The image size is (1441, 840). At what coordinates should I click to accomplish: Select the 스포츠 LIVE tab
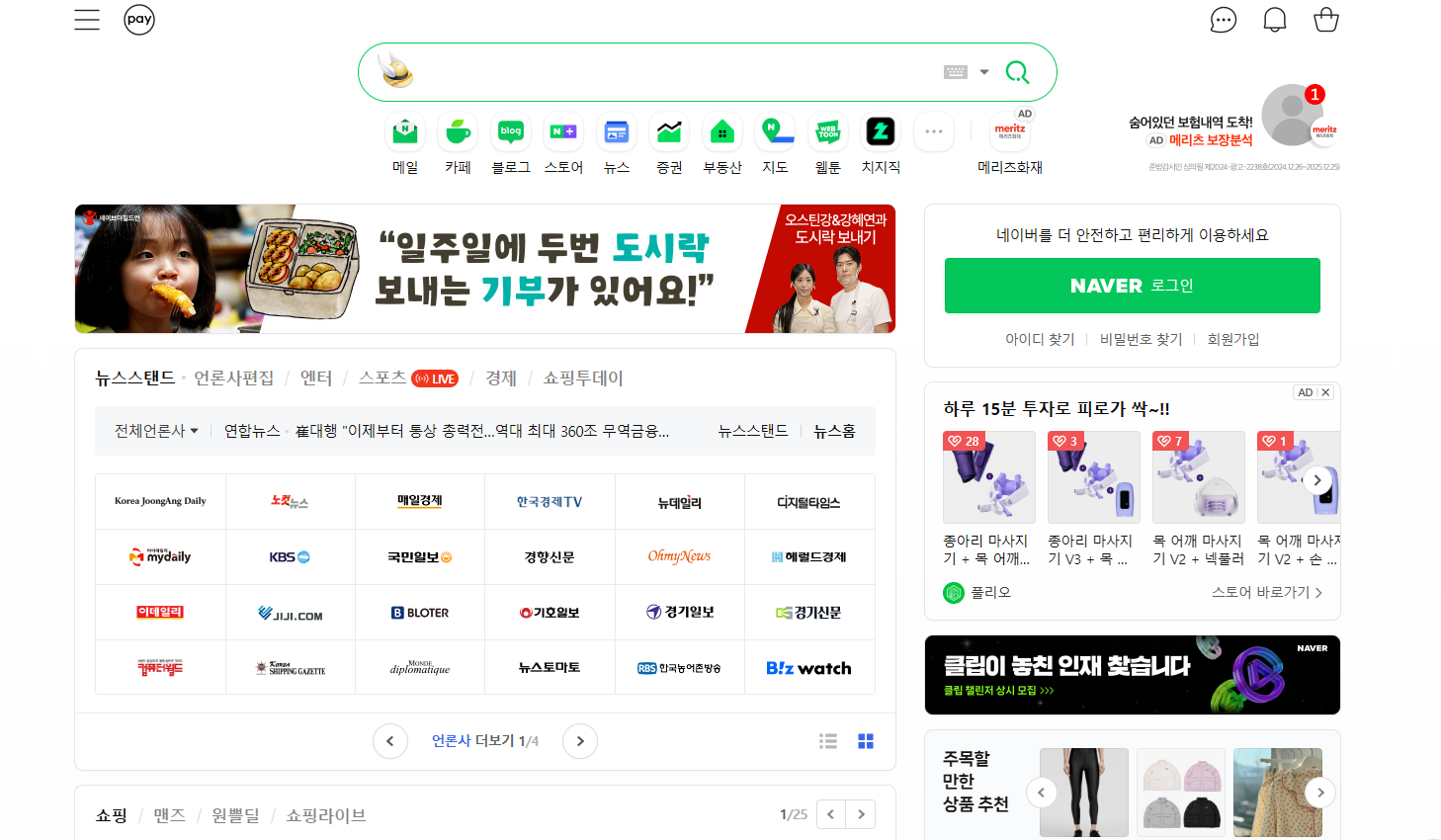coord(408,378)
